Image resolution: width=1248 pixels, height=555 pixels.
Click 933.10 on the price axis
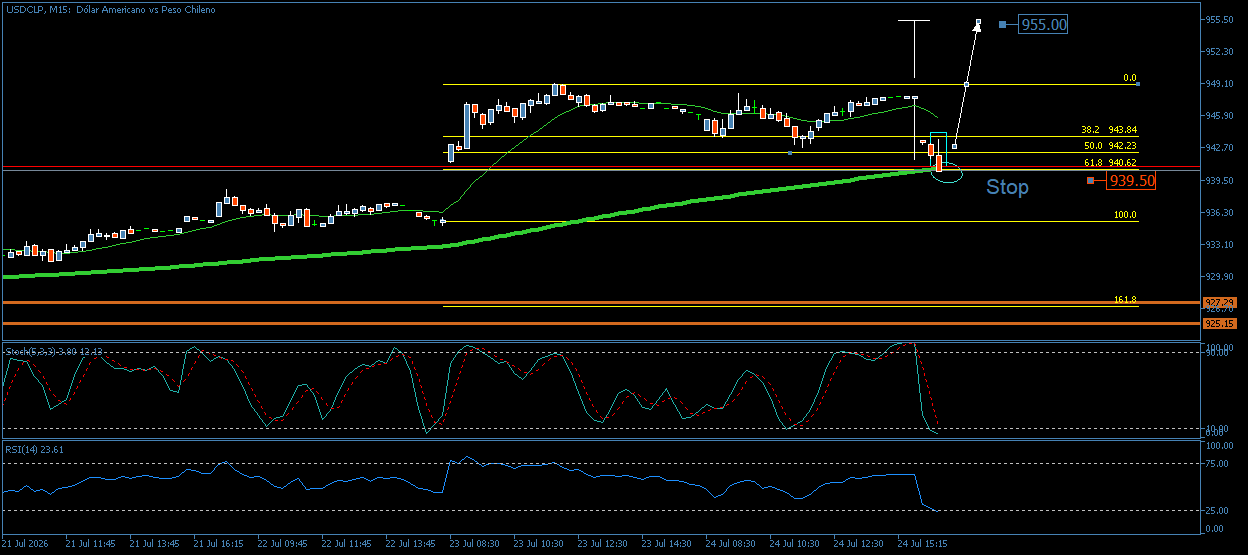(1218, 244)
